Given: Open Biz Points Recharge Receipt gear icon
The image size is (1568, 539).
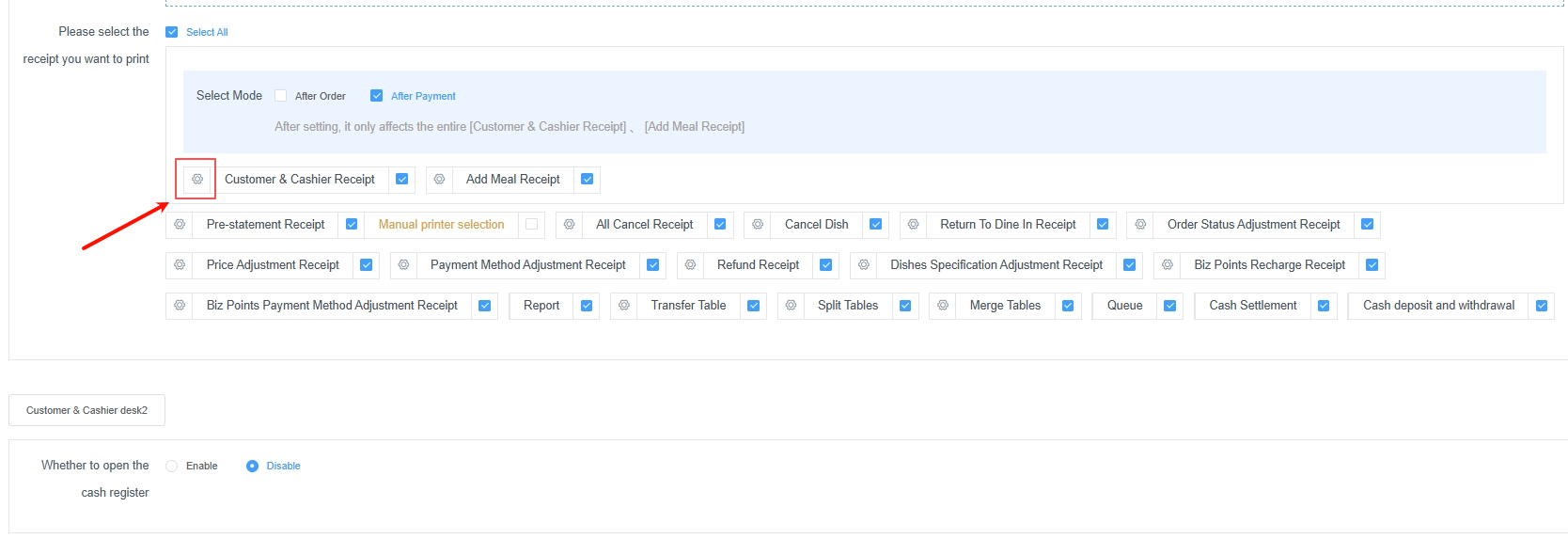Looking at the screenshot, I should coord(1168,264).
